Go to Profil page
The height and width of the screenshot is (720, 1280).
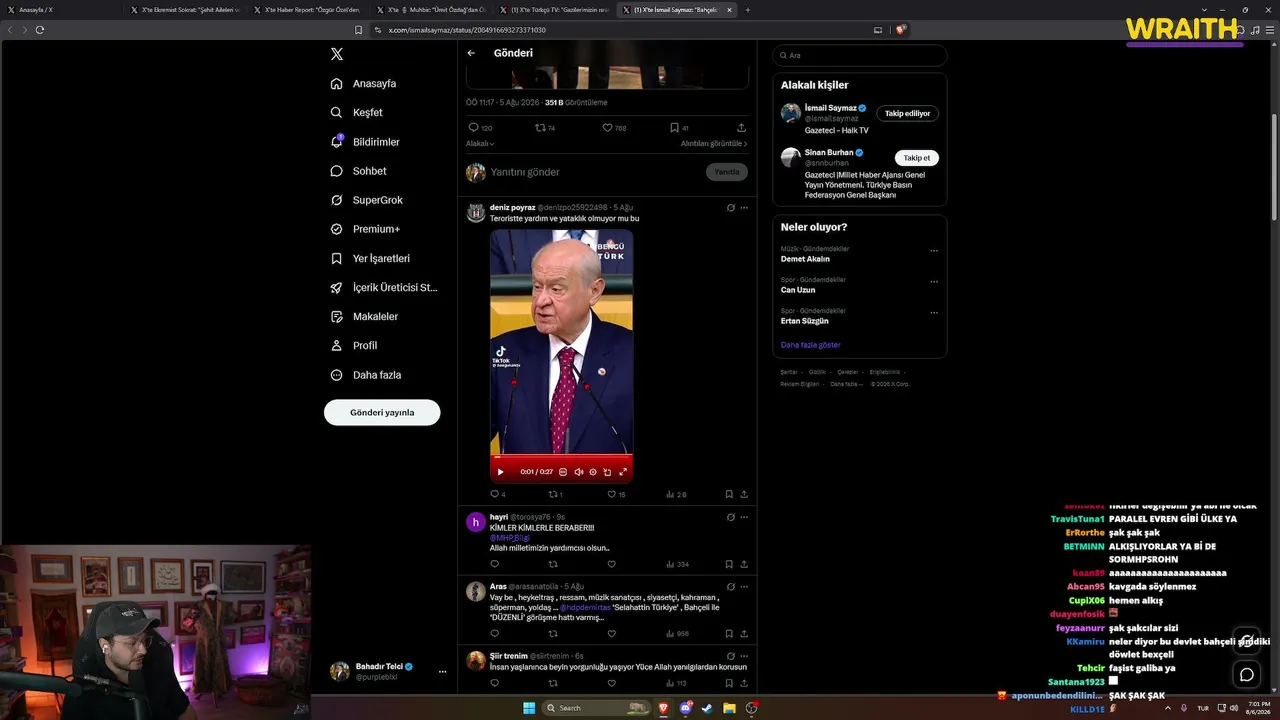tap(353, 346)
